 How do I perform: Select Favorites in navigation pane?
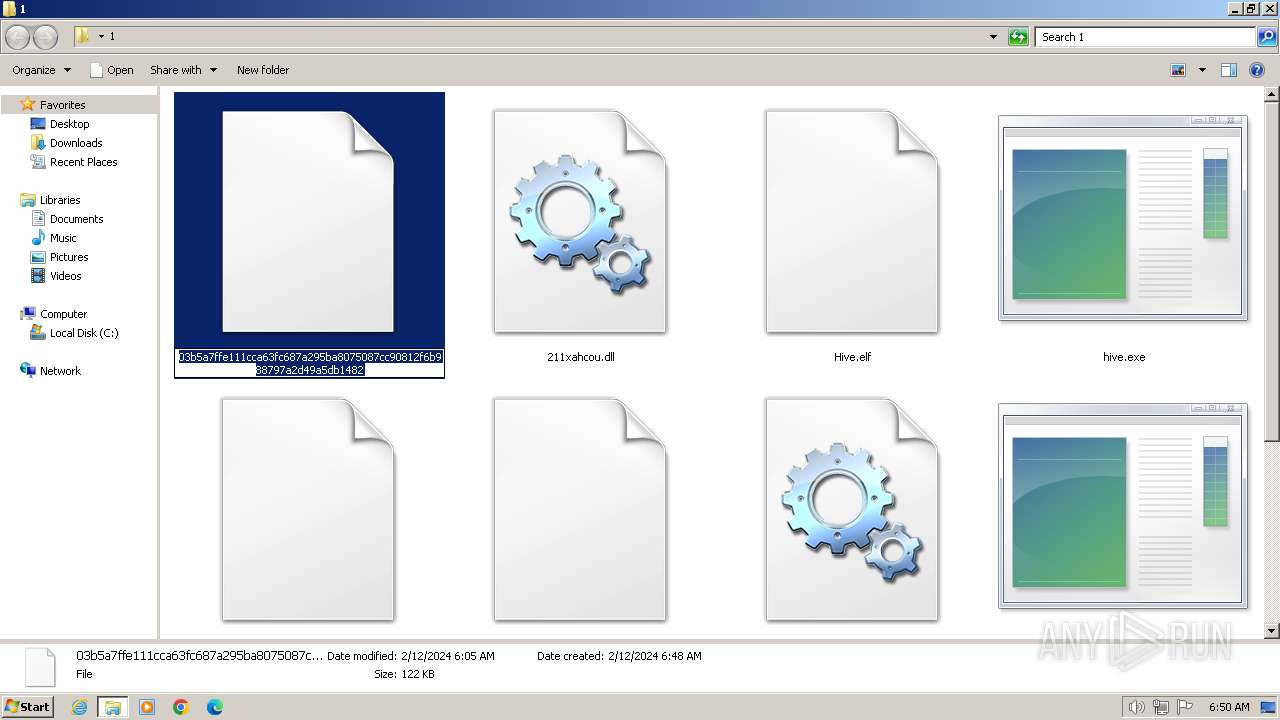click(x=62, y=105)
